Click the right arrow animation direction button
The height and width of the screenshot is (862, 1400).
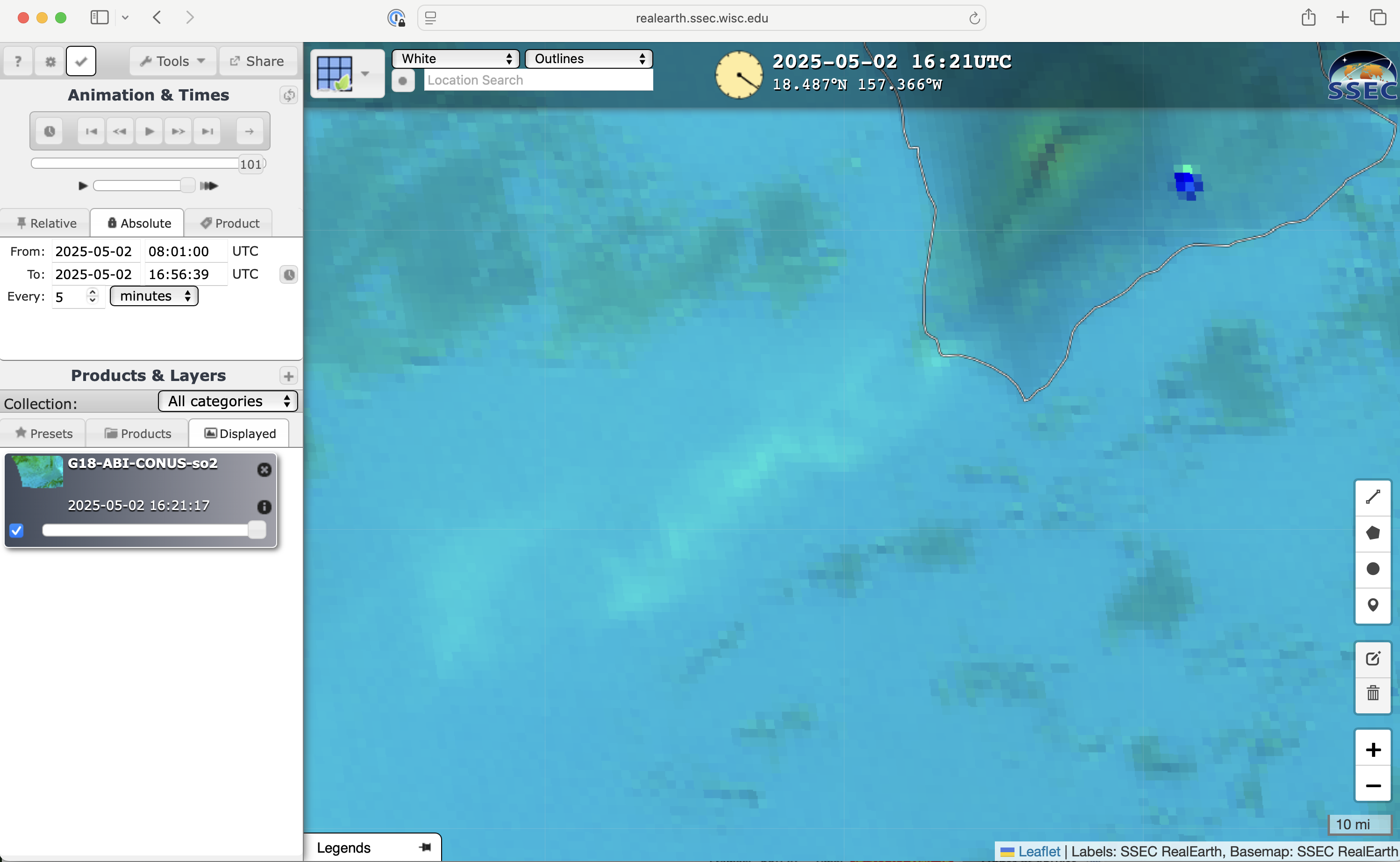point(250,131)
